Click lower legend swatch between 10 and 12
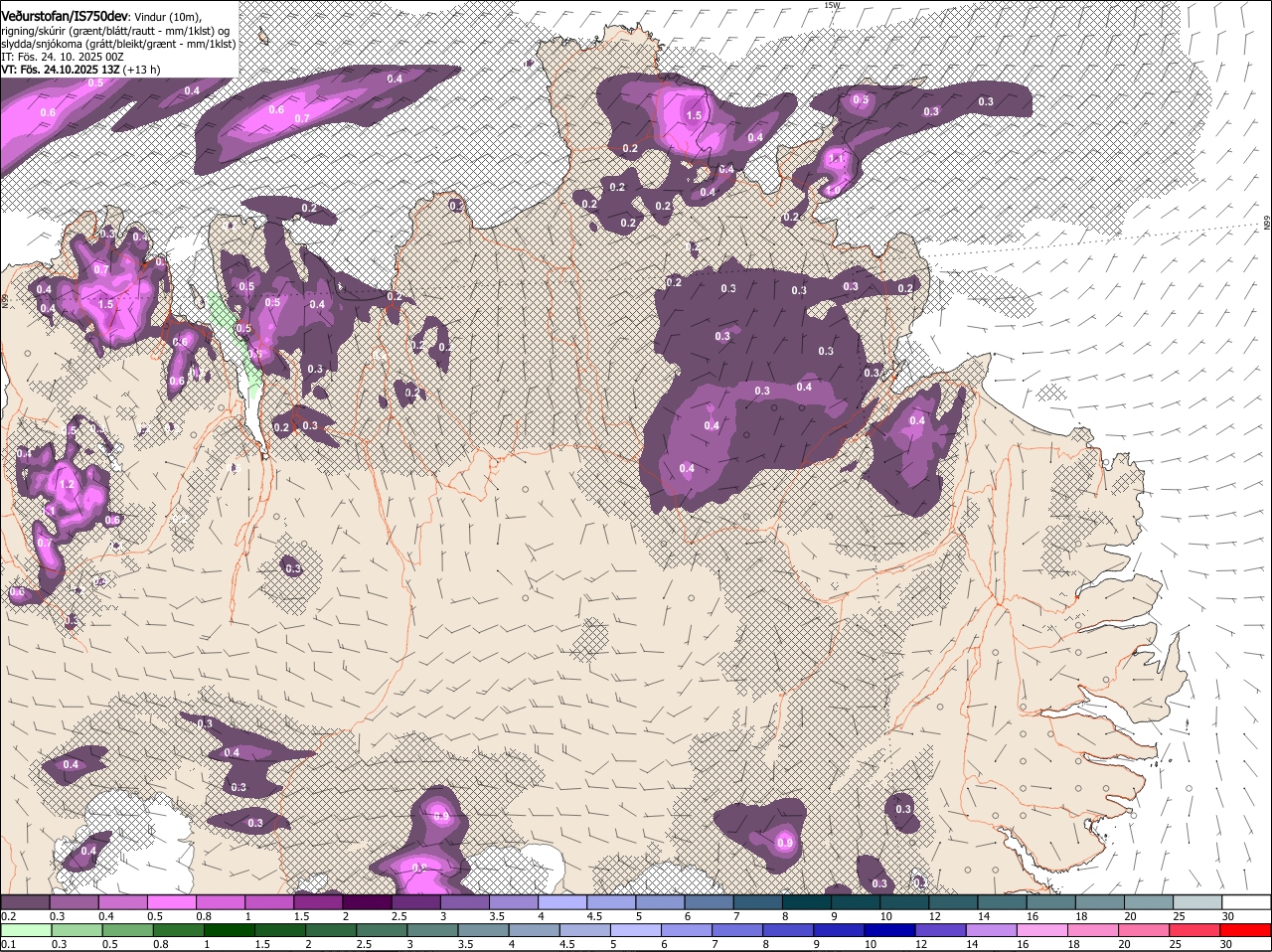This screenshot has height=952, width=1272. [891, 930]
